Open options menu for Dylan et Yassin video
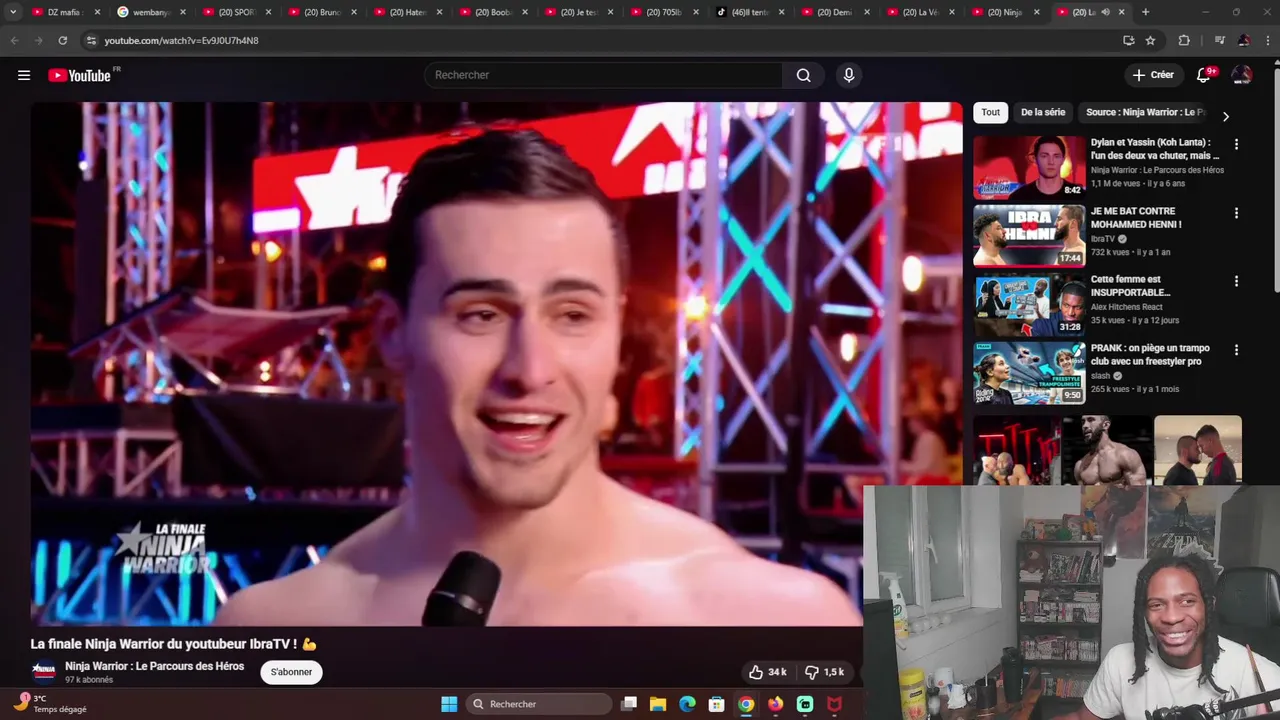Image resolution: width=1280 pixels, height=720 pixels. point(1236,145)
